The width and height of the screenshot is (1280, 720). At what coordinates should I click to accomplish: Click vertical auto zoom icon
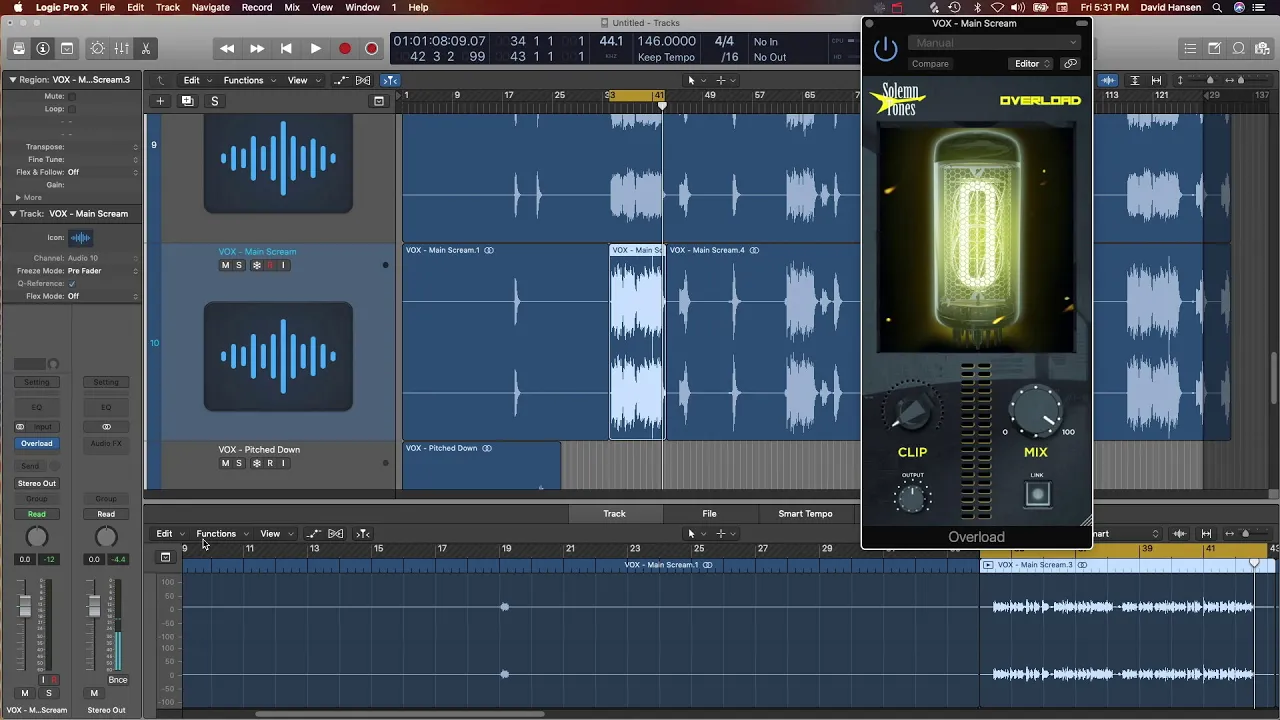tap(1134, 80)
